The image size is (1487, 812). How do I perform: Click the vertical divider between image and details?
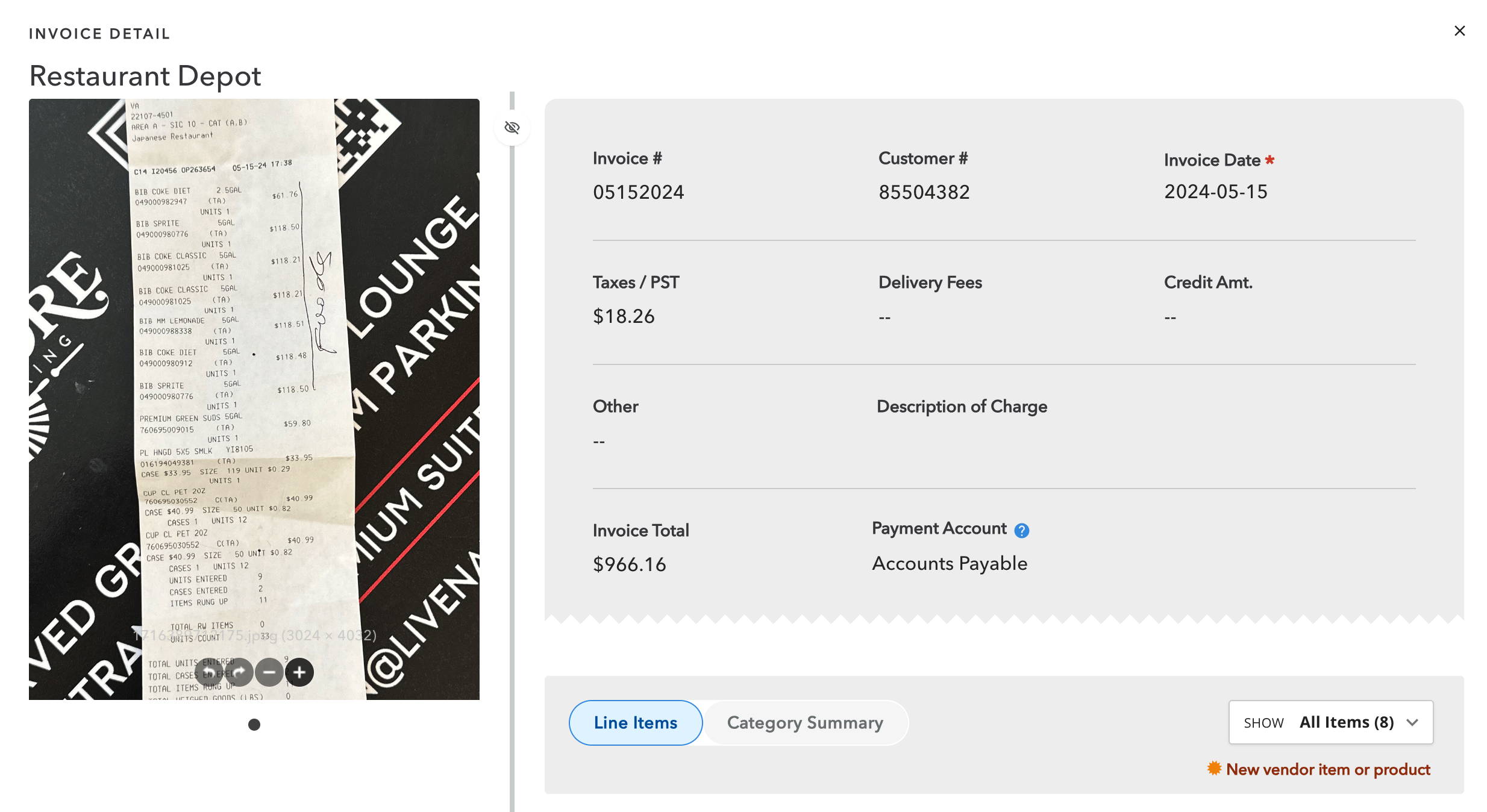pyautogui.click(x=512, y=452)
